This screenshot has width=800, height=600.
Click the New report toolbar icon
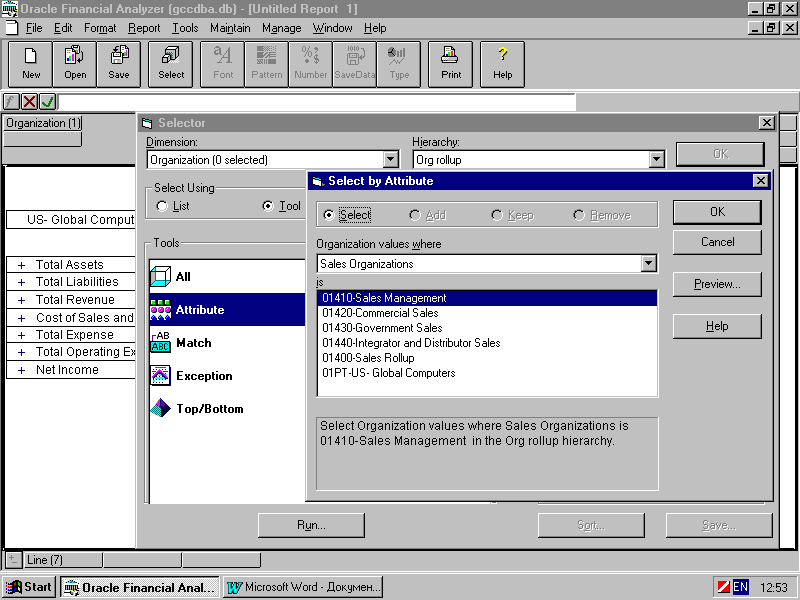[31, 64]
